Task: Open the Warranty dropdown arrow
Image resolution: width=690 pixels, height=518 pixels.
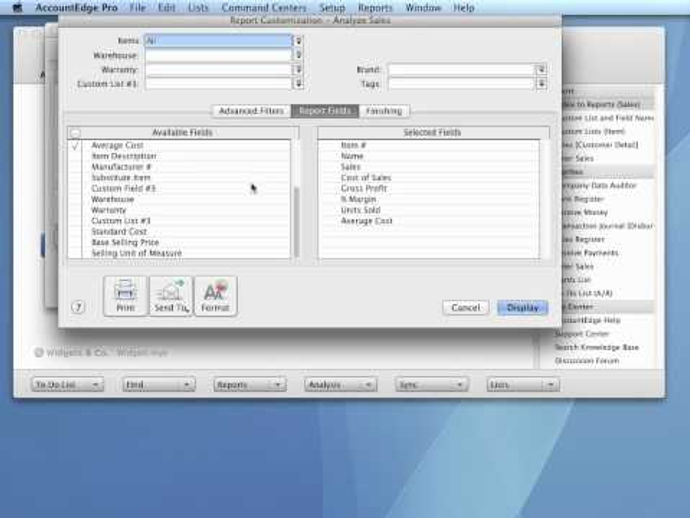Action: click(298, 70)
